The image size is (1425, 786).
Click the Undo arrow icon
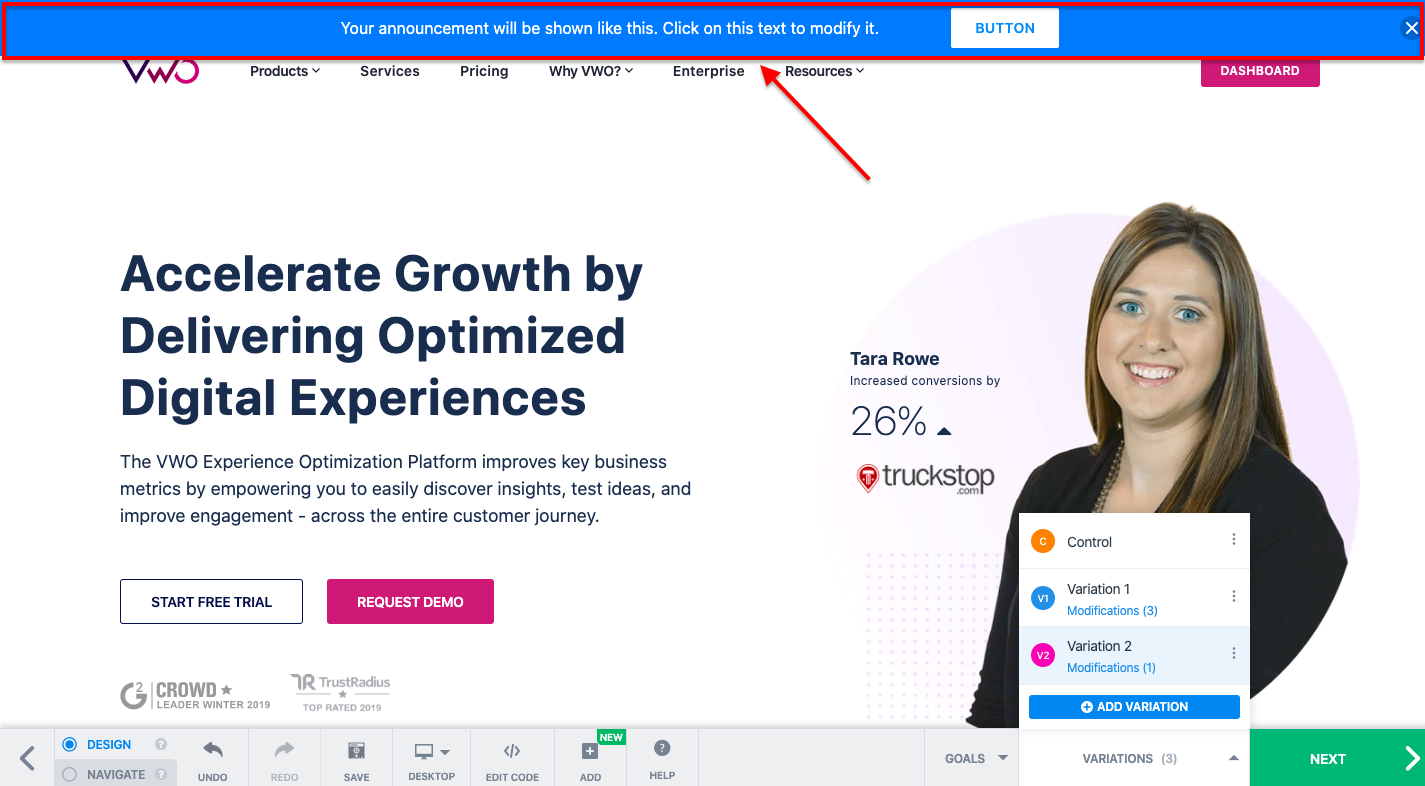pyautogui.click(x=212, y=750)
